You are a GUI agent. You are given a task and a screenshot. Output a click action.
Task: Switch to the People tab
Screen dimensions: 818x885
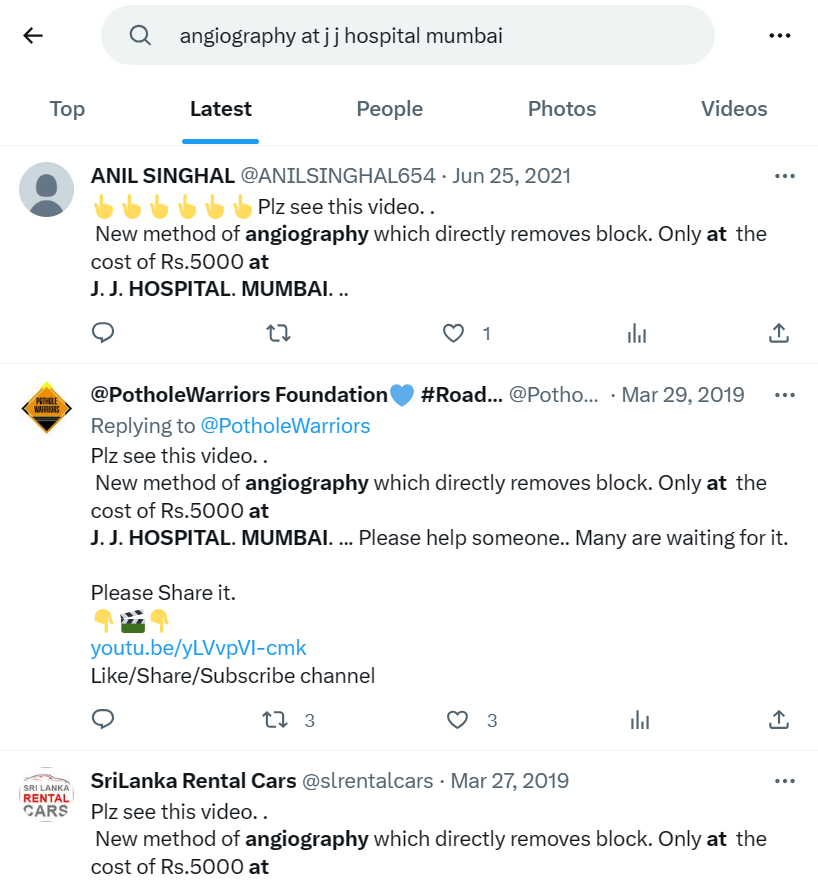point(389,109)
